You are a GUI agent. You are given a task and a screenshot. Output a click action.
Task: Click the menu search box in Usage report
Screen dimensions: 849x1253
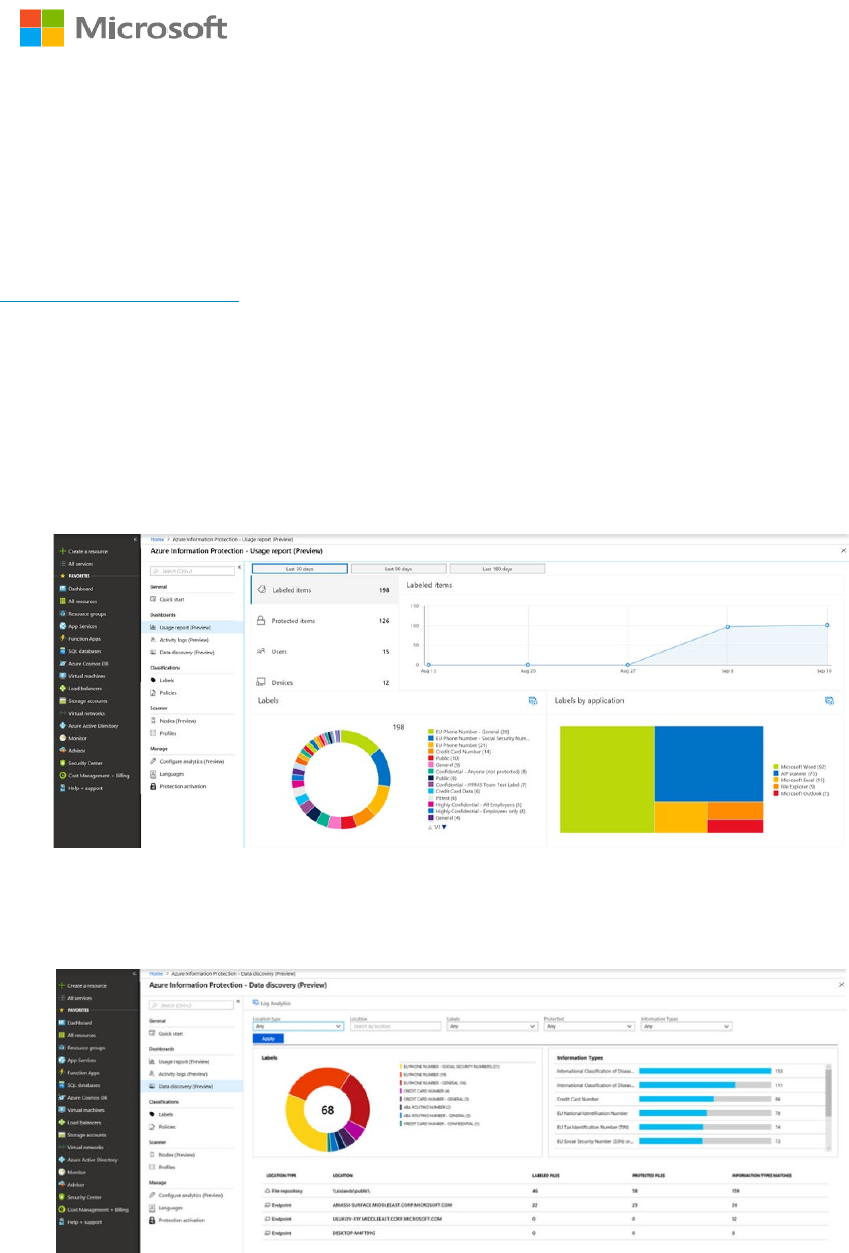[191, 572]
